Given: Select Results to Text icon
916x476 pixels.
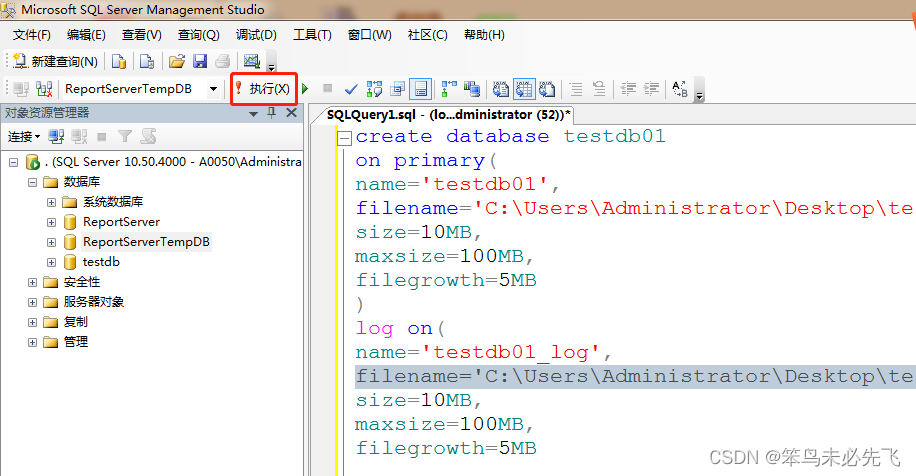Looking at the screenshot, I should 501,89.
